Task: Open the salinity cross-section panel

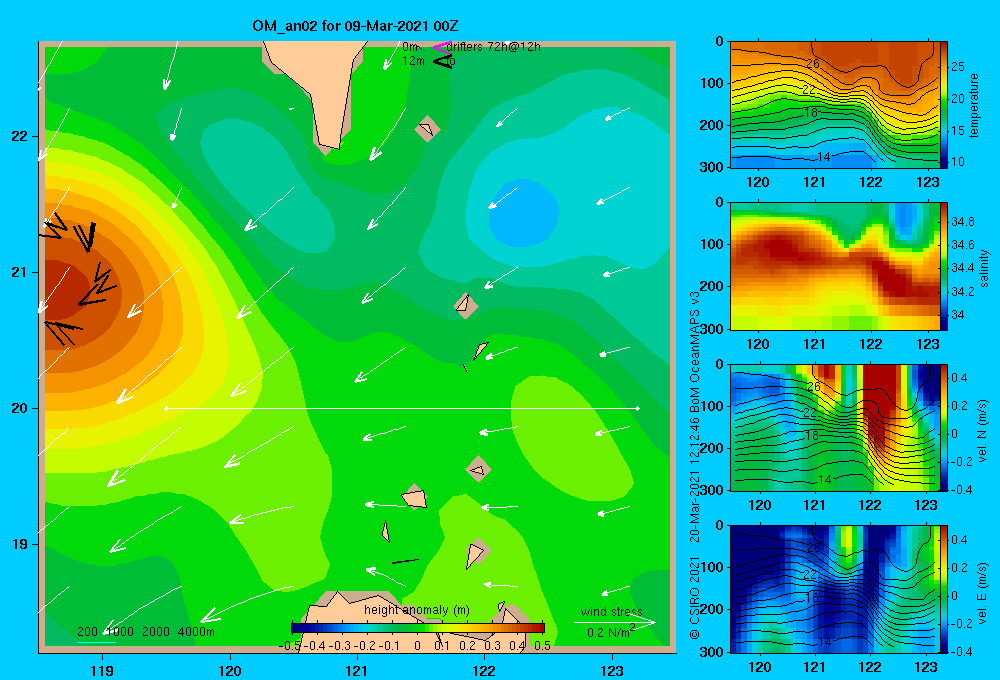Action: click(x=834, y=266)
